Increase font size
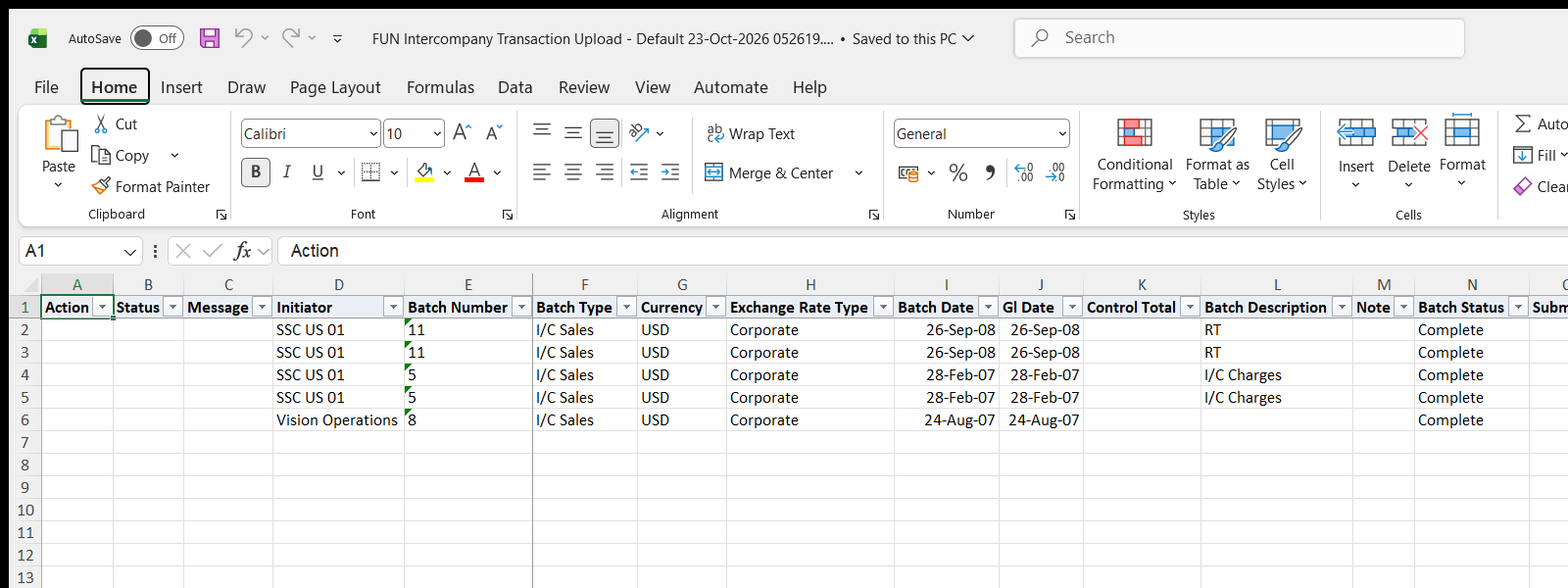This screenshot has height=588, width=1568. pyautogui.click(x=463, y=132)
